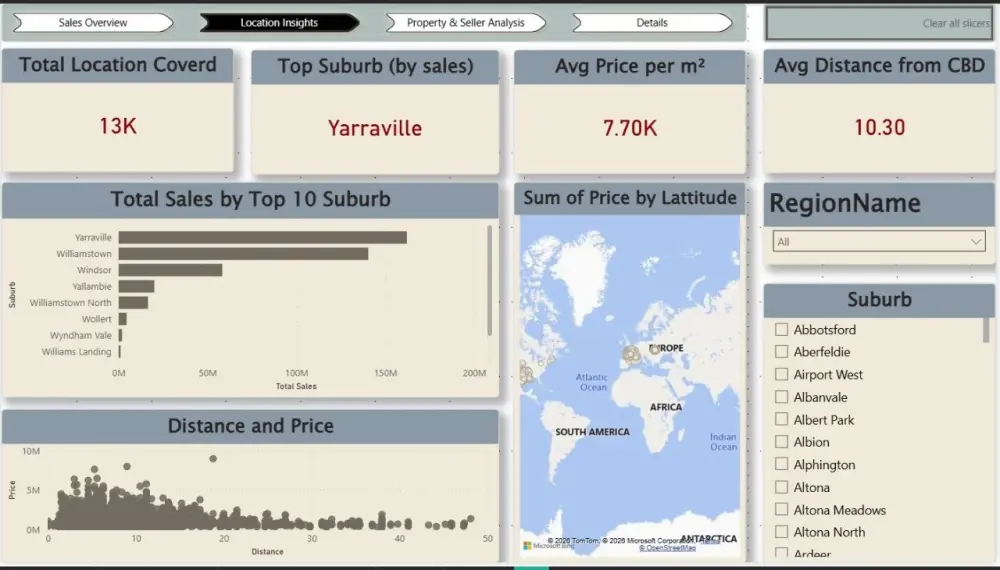This screenshot has width=1000, height=570.
Task: Tick the Alphington checkbox
Action: click(x=781, y=464)
